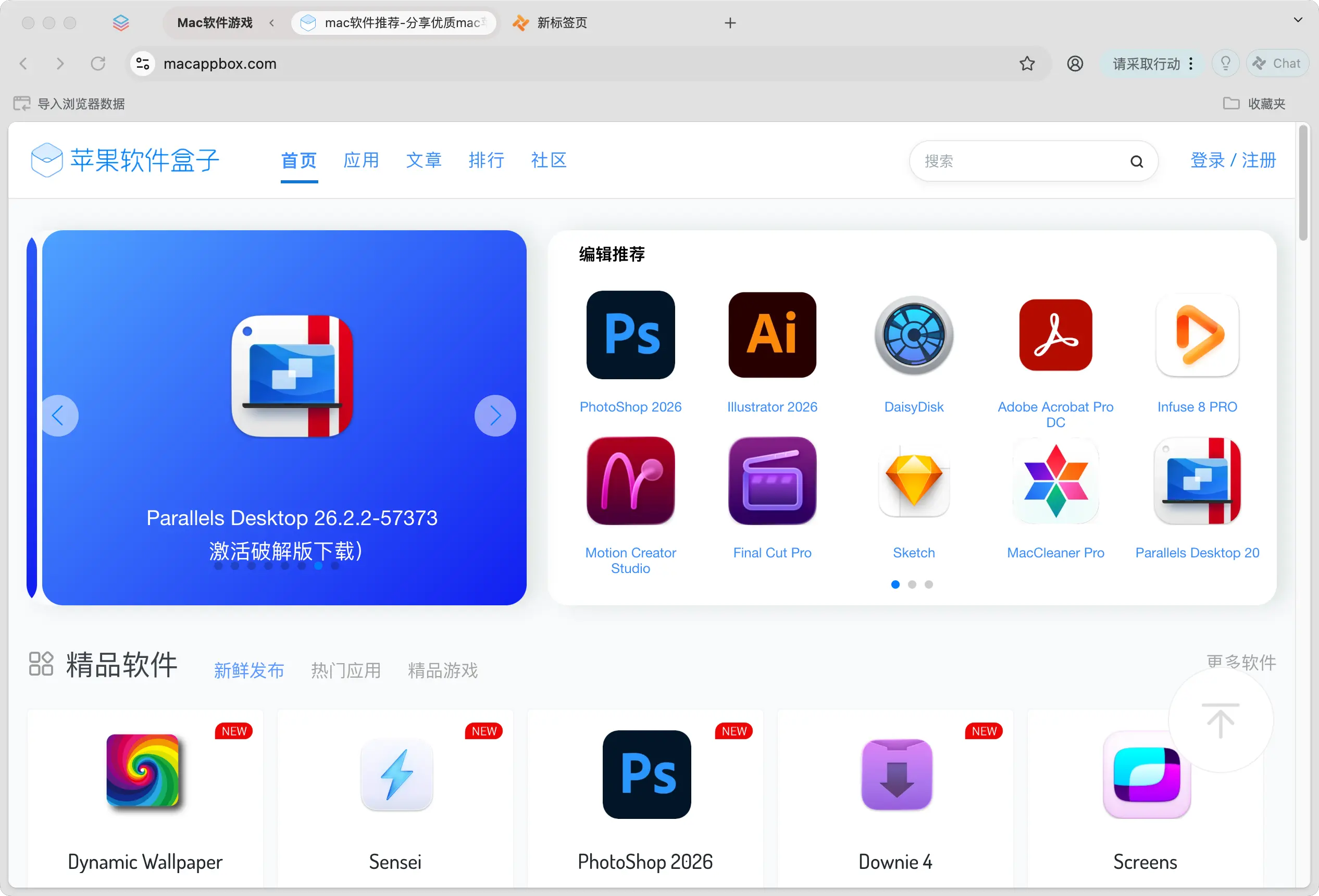1319x896 pixels.
Task: Switch to the 热门应用 tab
Action: [346, 670]
